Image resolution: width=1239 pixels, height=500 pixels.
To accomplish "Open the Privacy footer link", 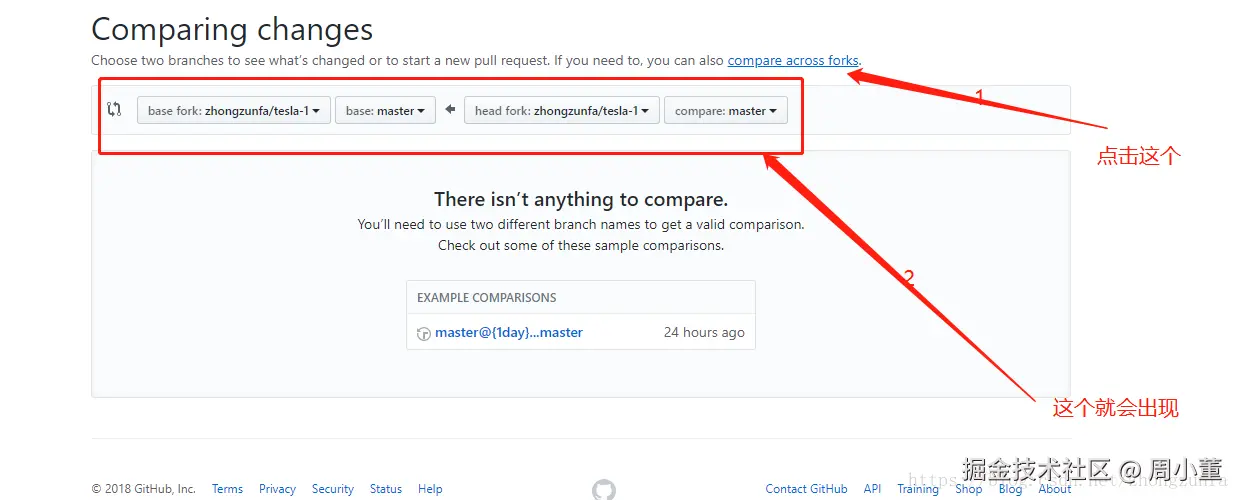I will point(277,489).
